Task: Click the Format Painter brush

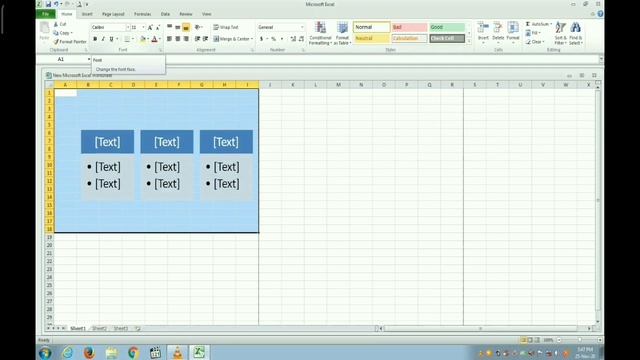Action: coord(70,42)
